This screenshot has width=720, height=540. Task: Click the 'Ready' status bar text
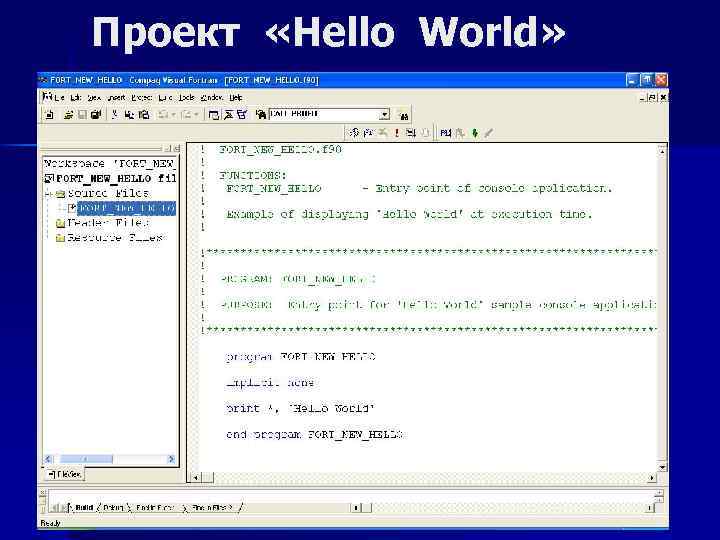[51, 523]
